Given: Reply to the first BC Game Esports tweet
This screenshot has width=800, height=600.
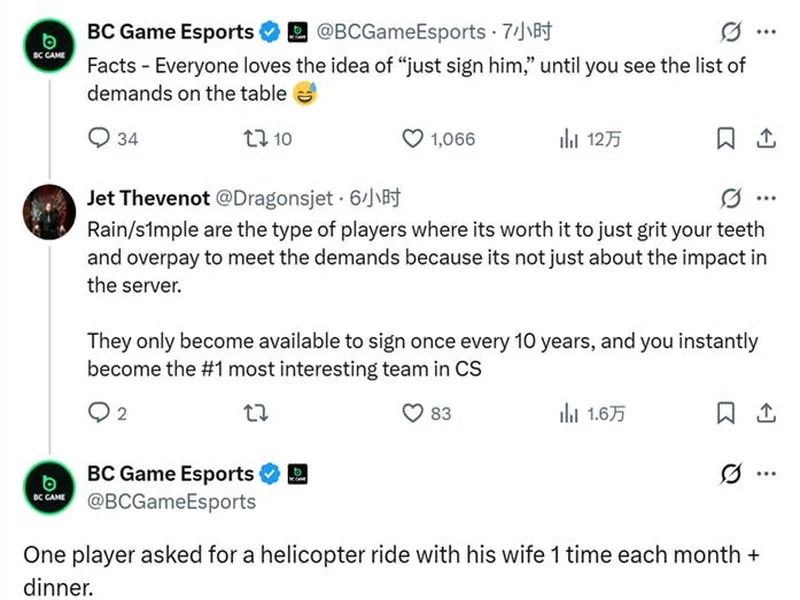Looking at the screenshot, I should (x=99, y=139).
